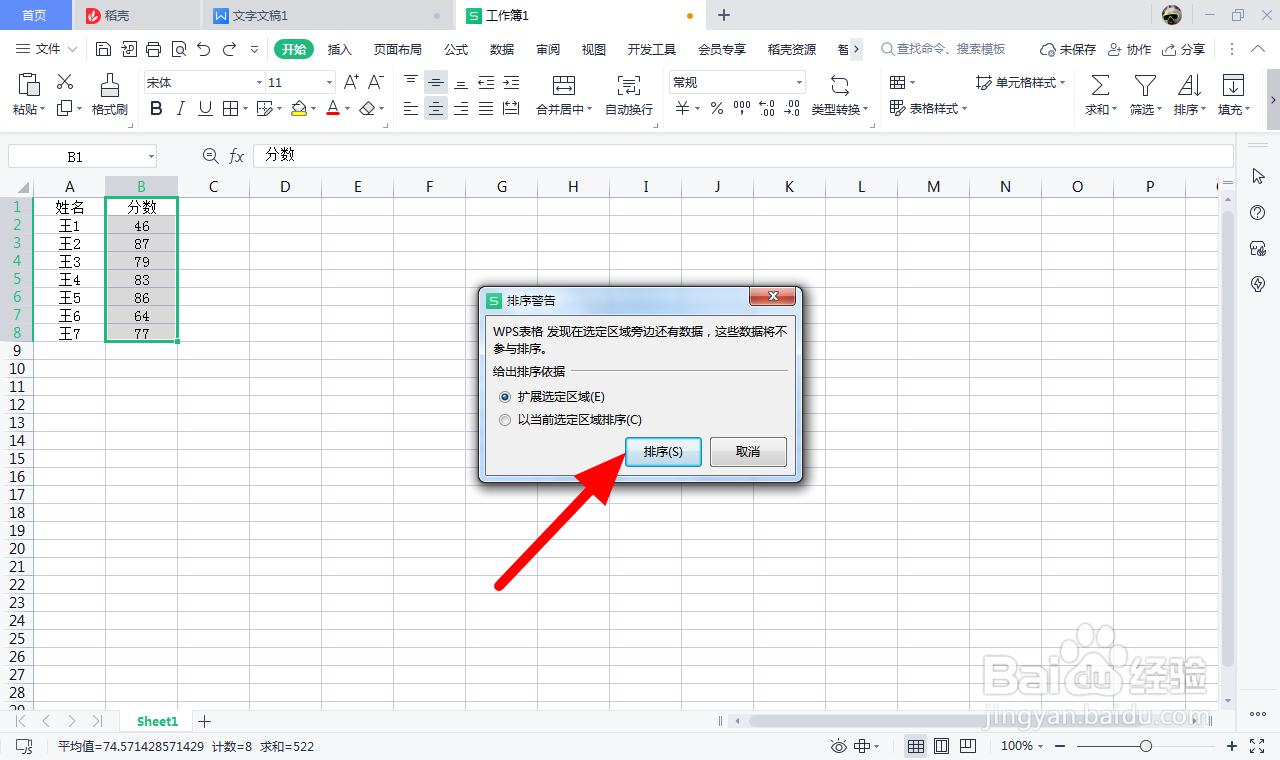Click the Paste icon
Image resolution: width=1280 pixels, height=760 pixels.
click(x=29, y=84)
